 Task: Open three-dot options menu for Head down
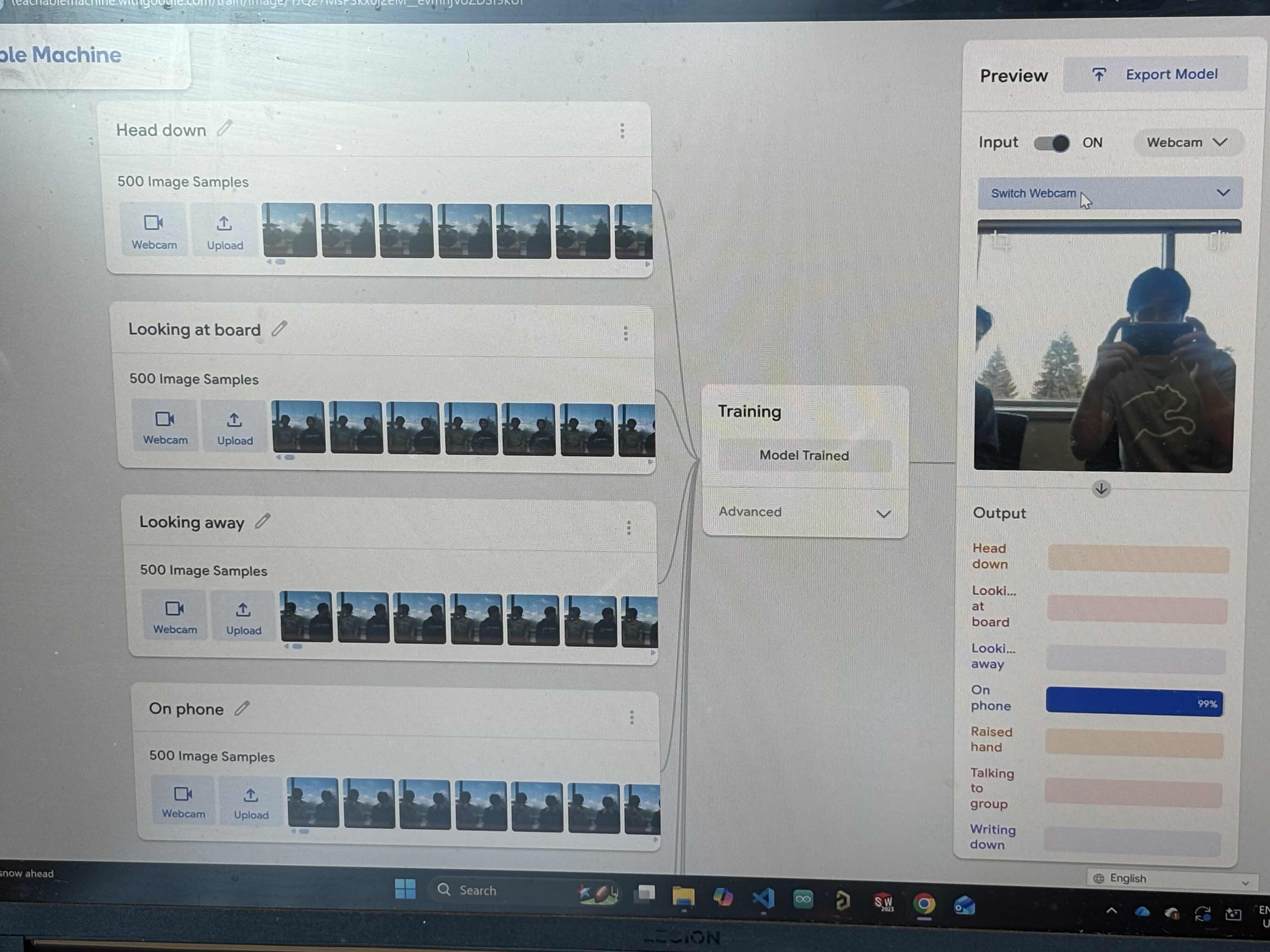622,131
